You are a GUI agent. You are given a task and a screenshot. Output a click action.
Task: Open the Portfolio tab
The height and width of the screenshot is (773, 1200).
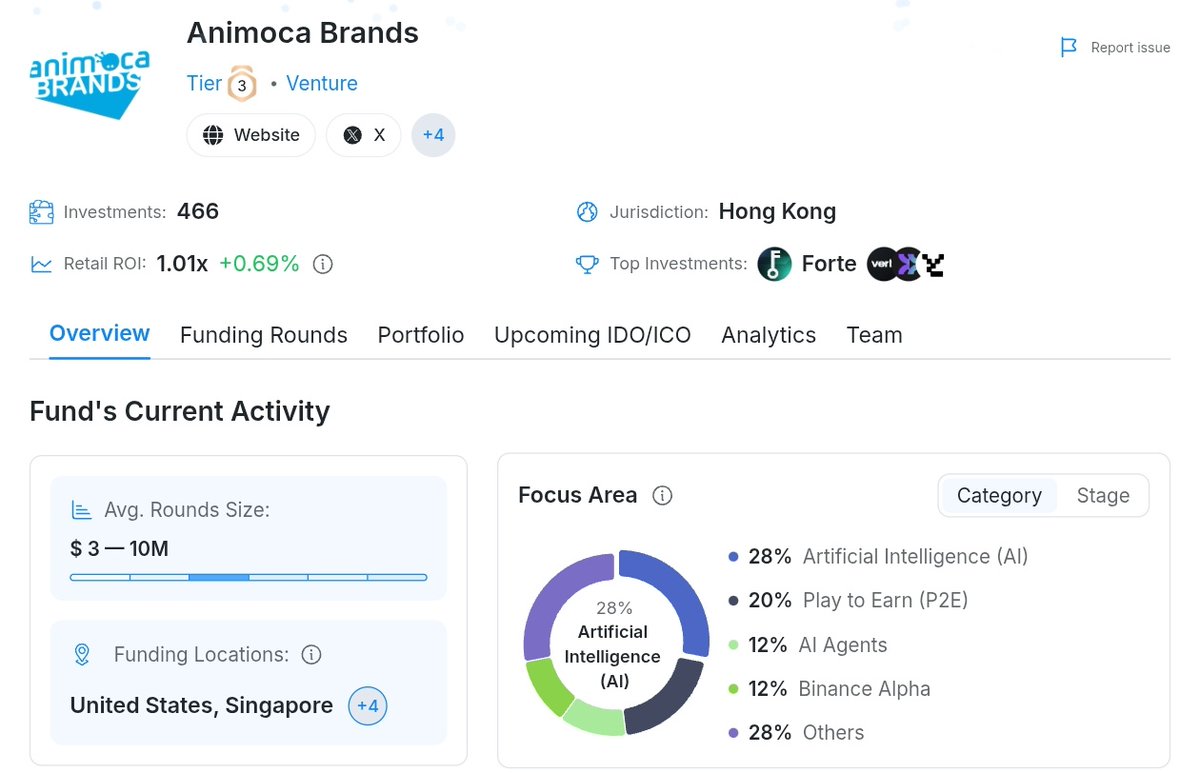pos(421,335)
